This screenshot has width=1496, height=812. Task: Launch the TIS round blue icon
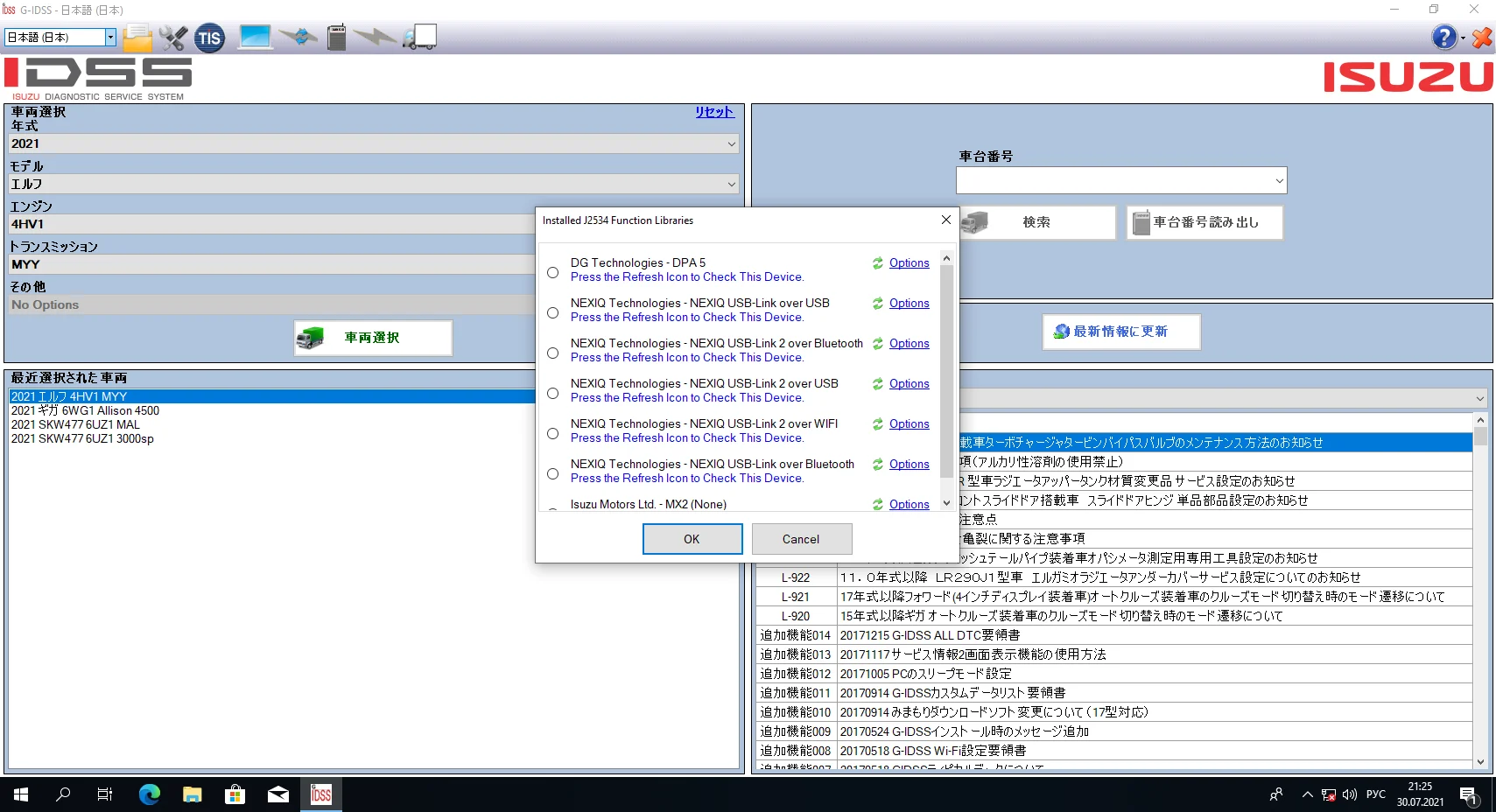[209, 38]
